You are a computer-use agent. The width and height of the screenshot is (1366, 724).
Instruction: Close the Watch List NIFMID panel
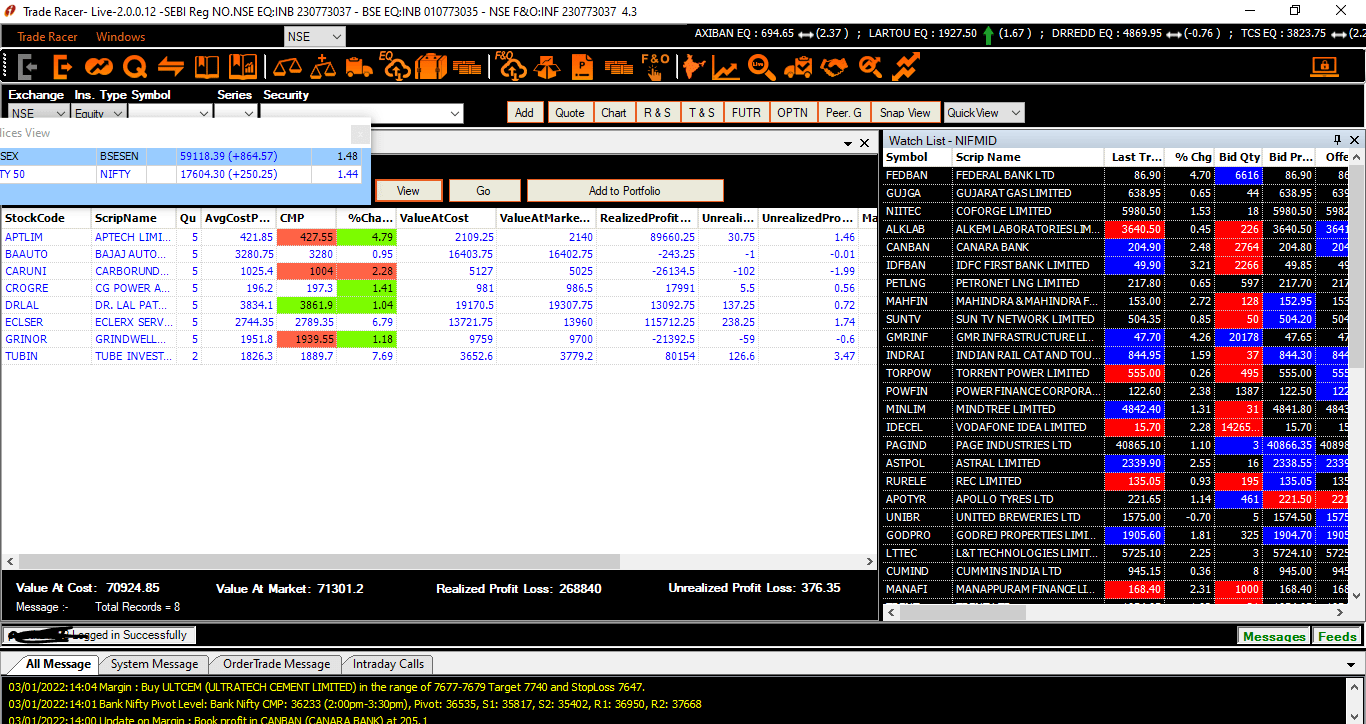1355,140
